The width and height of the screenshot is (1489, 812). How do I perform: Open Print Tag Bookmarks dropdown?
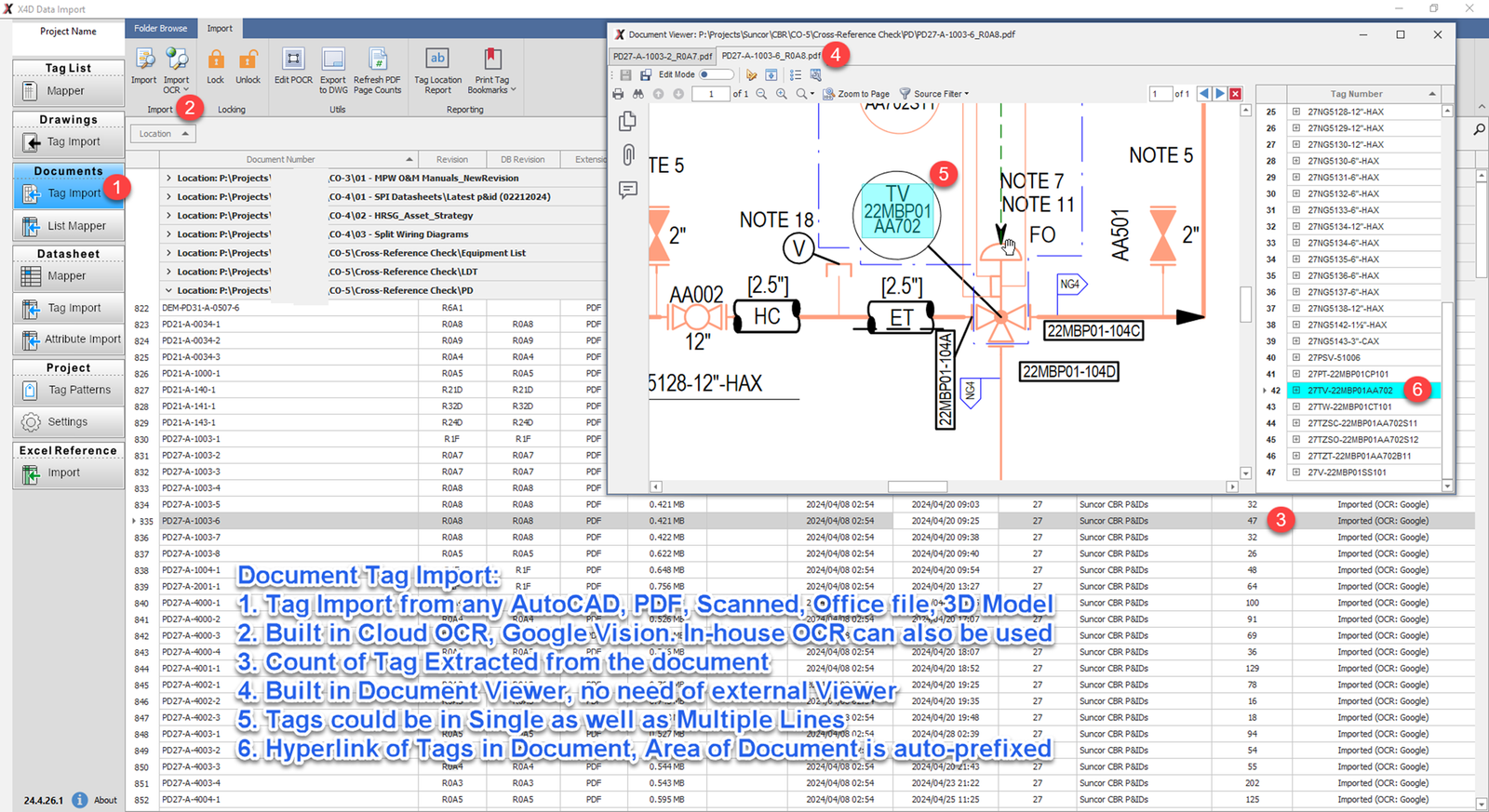[x=491, y=71]
